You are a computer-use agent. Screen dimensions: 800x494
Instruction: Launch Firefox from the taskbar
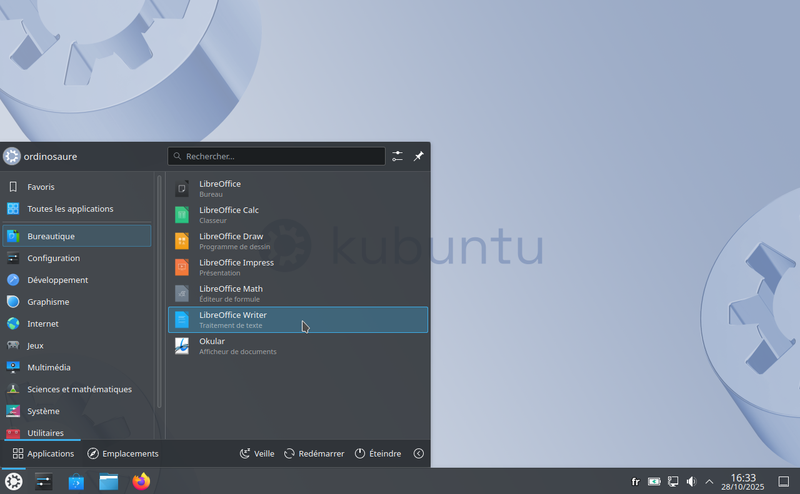[x=141, y=481]
